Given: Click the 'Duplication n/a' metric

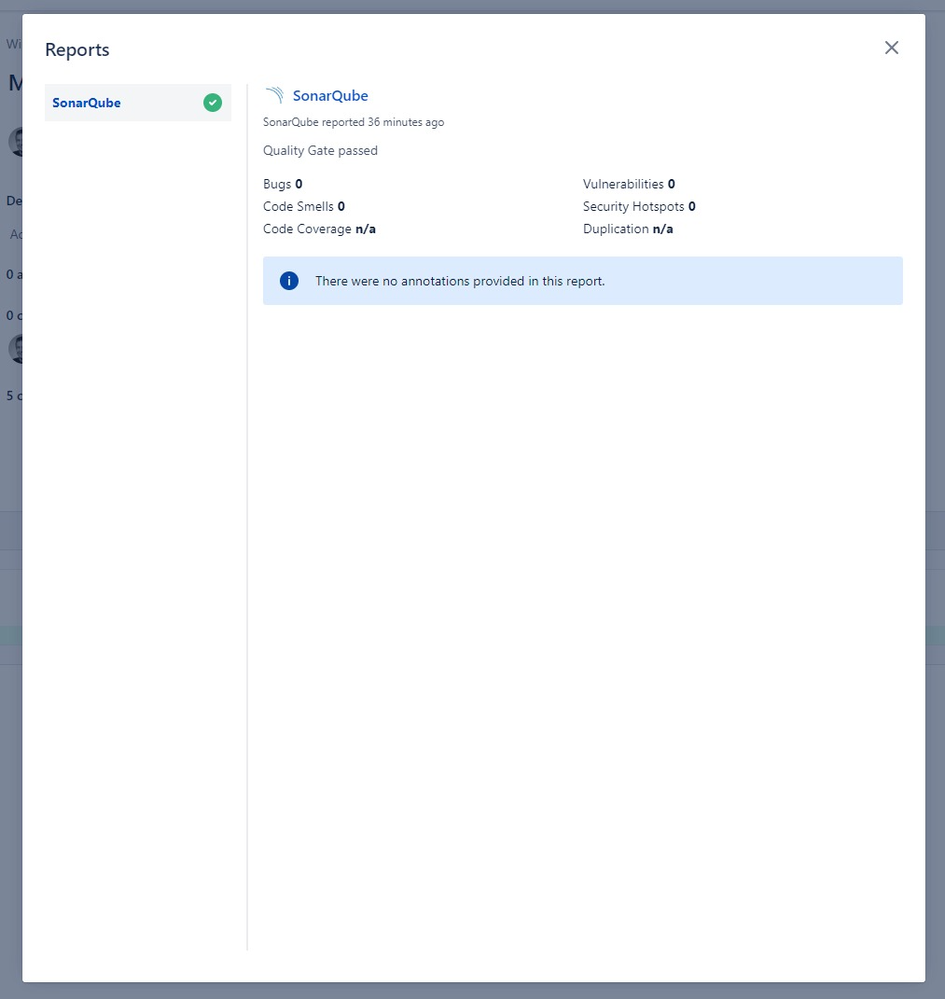Looking at the screenshot, I should [x=628, y=229].
